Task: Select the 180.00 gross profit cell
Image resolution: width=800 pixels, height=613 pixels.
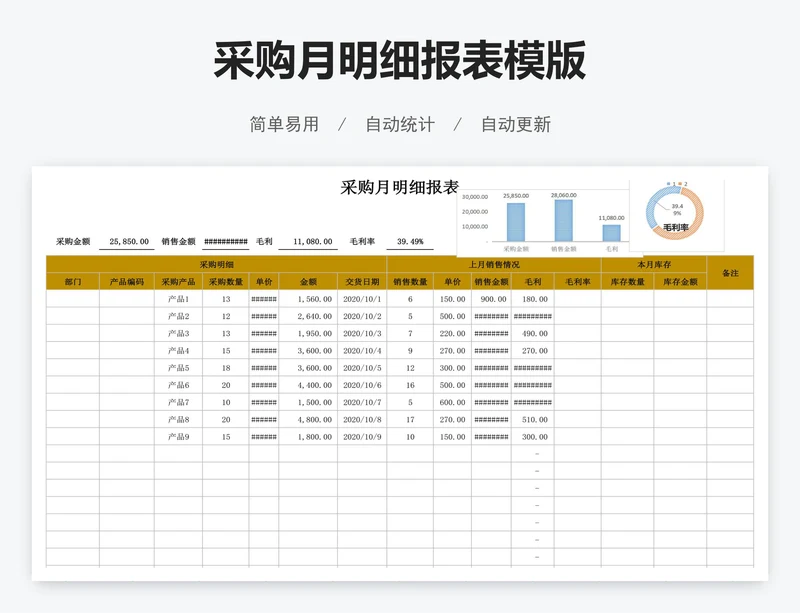Action: click(x=533, y=299)
